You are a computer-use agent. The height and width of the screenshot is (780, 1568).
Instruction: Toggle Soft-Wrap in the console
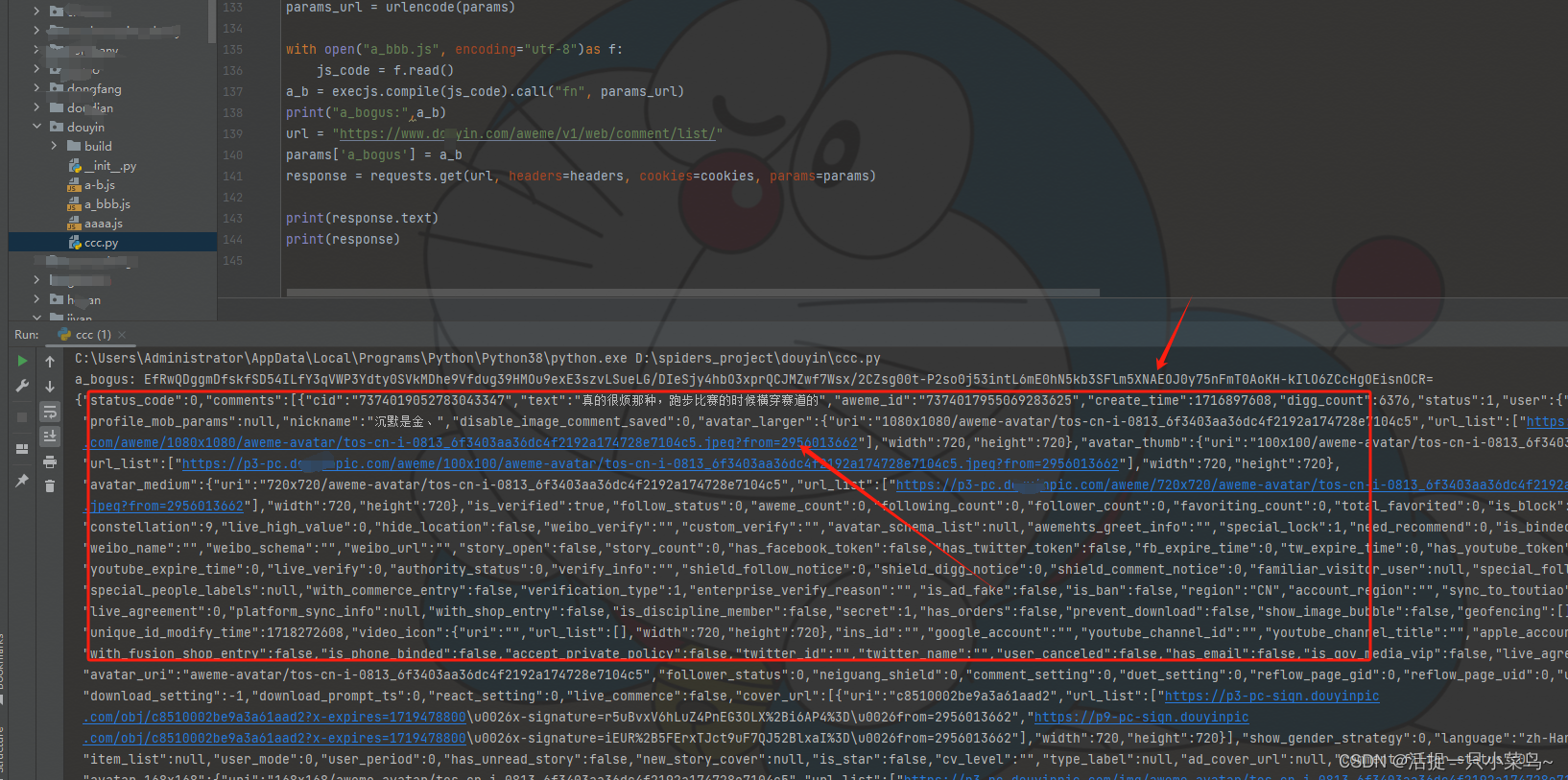tap(50, 412)
